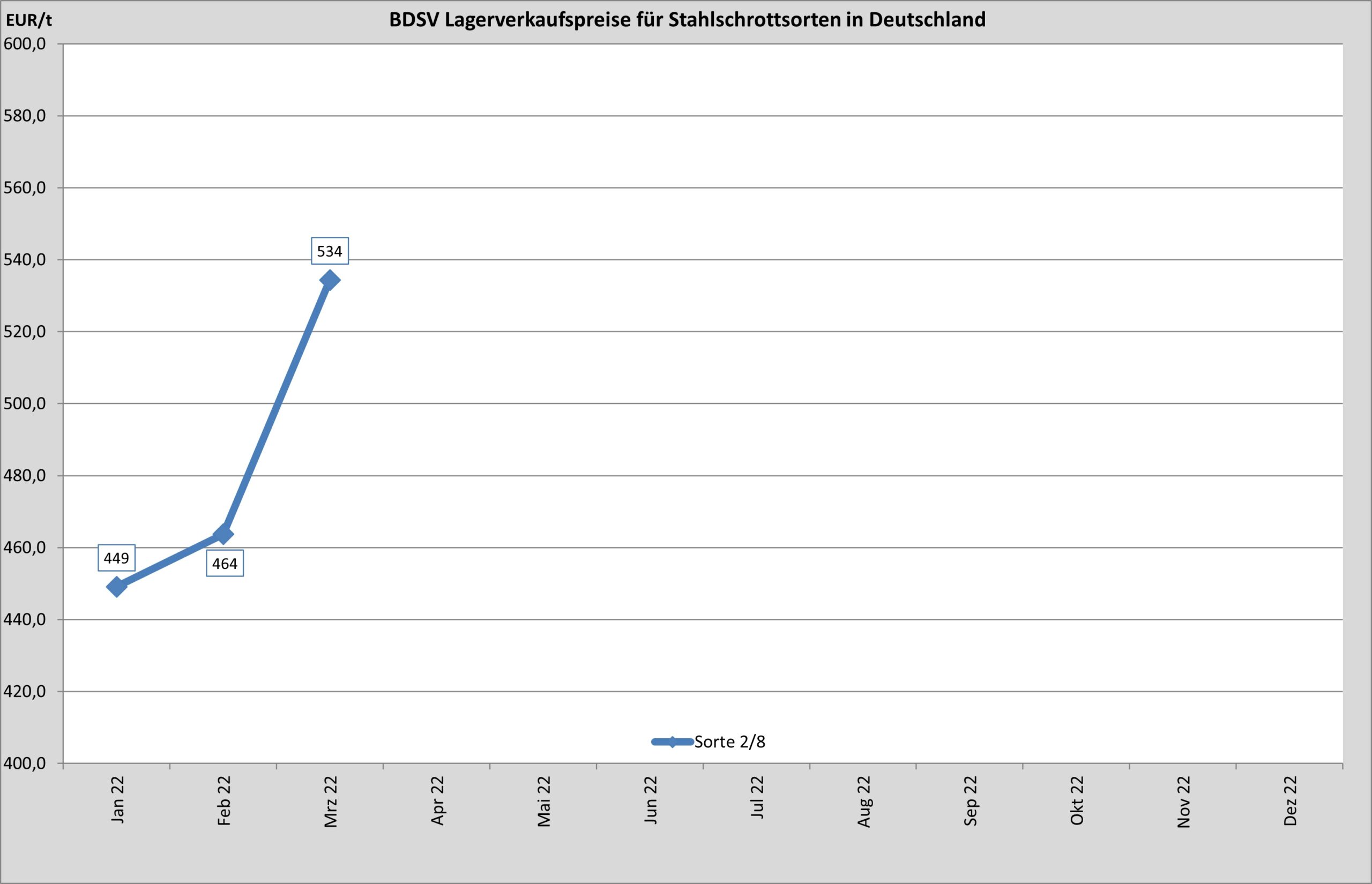The image size is (1372, 884).
Task: Click the Sorte 2/8 legend entry
Action: [x=729, y=741]
